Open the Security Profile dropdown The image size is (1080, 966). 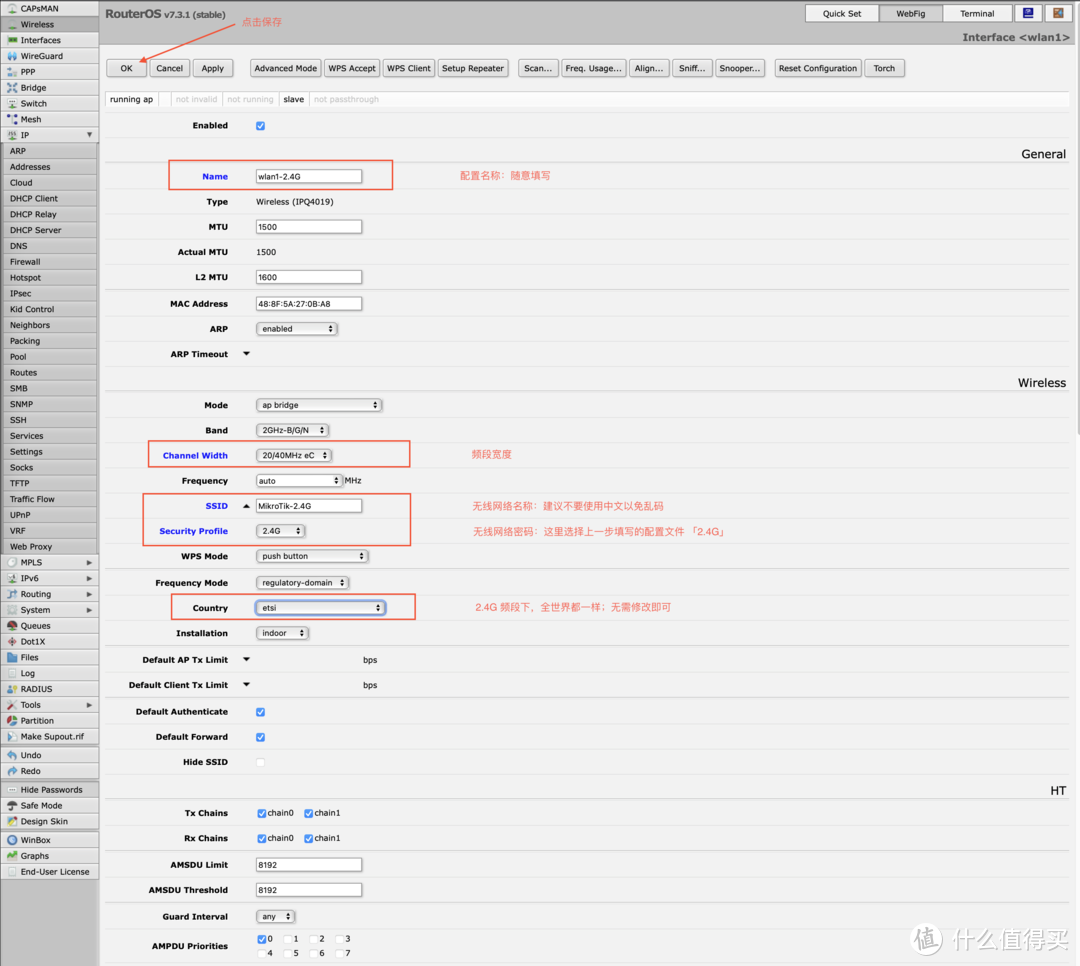click(x=280, y=531)
